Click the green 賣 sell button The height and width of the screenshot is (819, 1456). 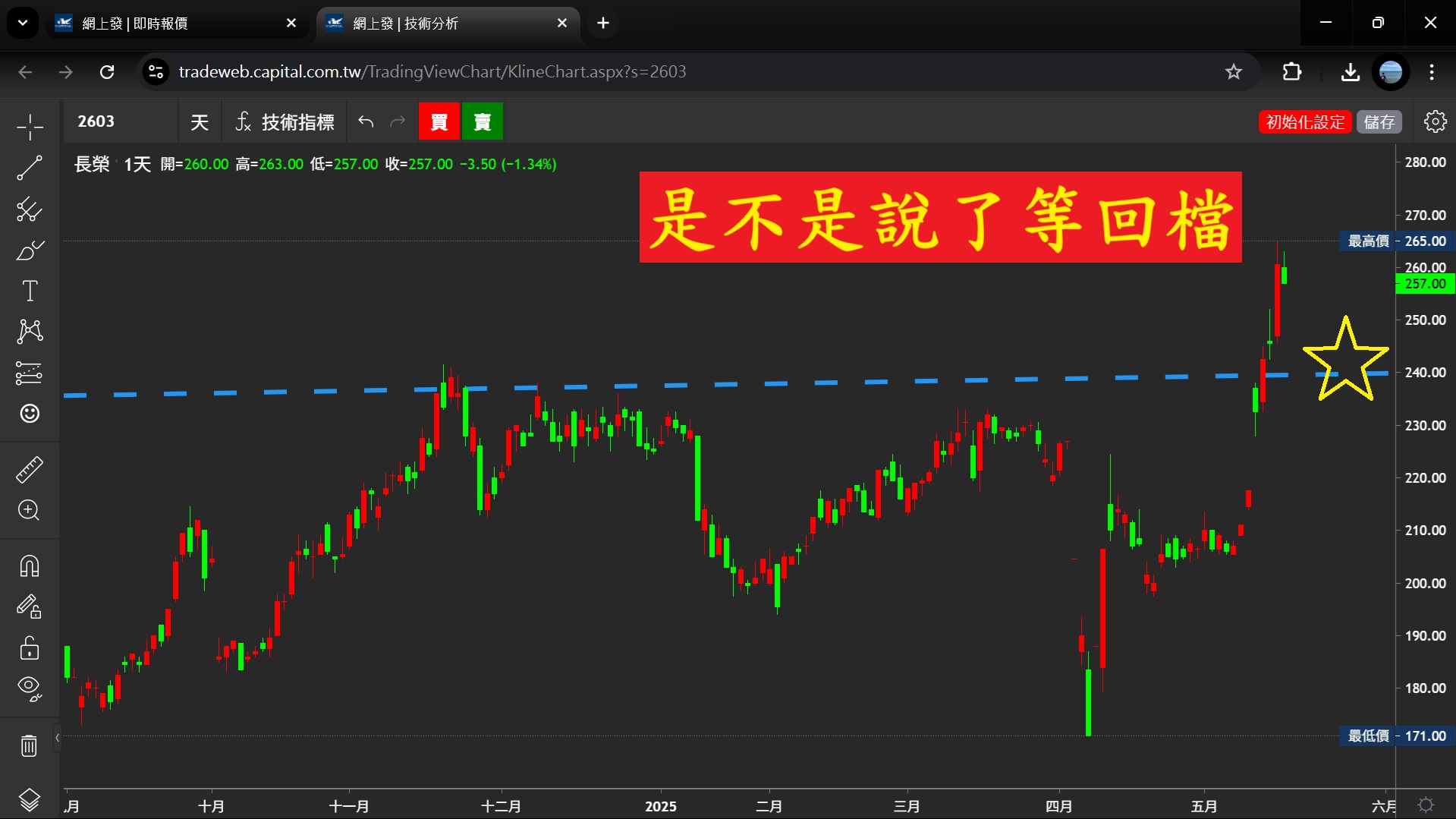click(483, 121)
